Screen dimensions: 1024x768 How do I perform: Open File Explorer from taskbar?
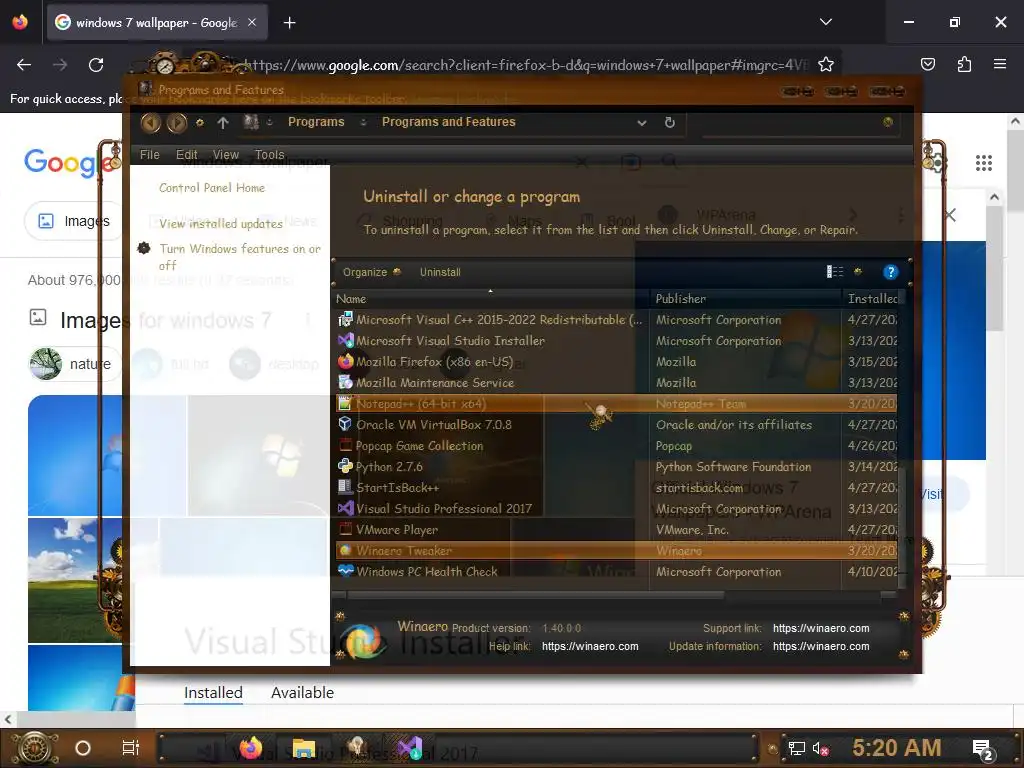304,748
